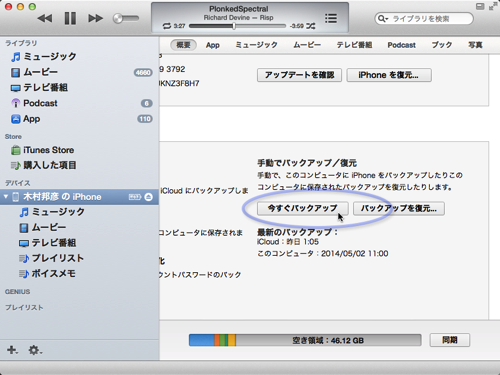Open ムービー in the library
Image resolution: width=500 pixels, height=375 pixels.
[x=79, y=72]
